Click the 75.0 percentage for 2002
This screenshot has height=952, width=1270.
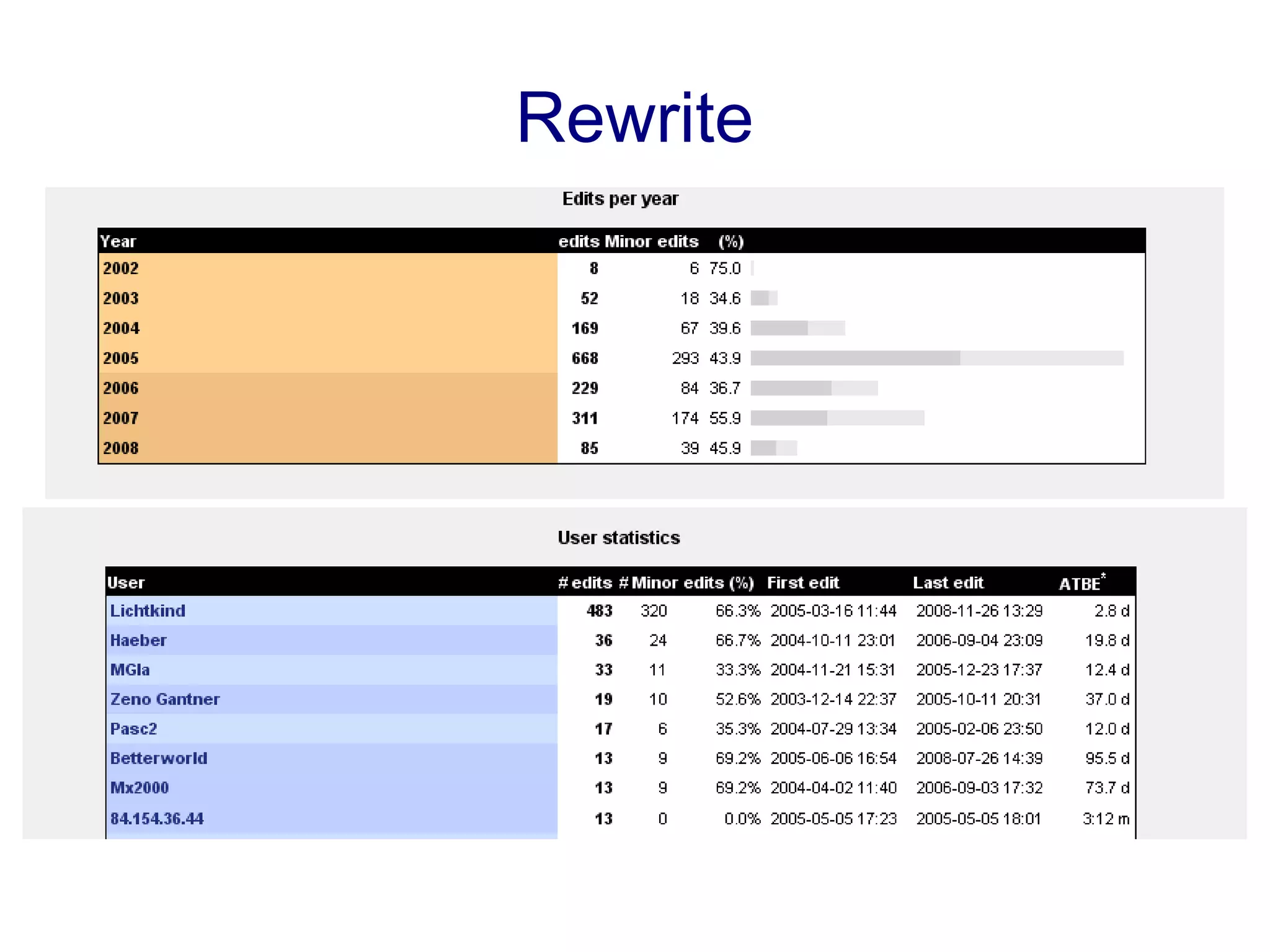click(725, 269)
